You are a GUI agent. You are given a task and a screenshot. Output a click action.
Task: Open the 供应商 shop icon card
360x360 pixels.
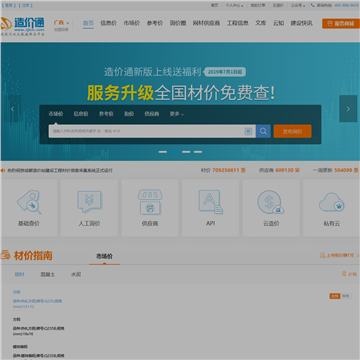coord(150,208)
